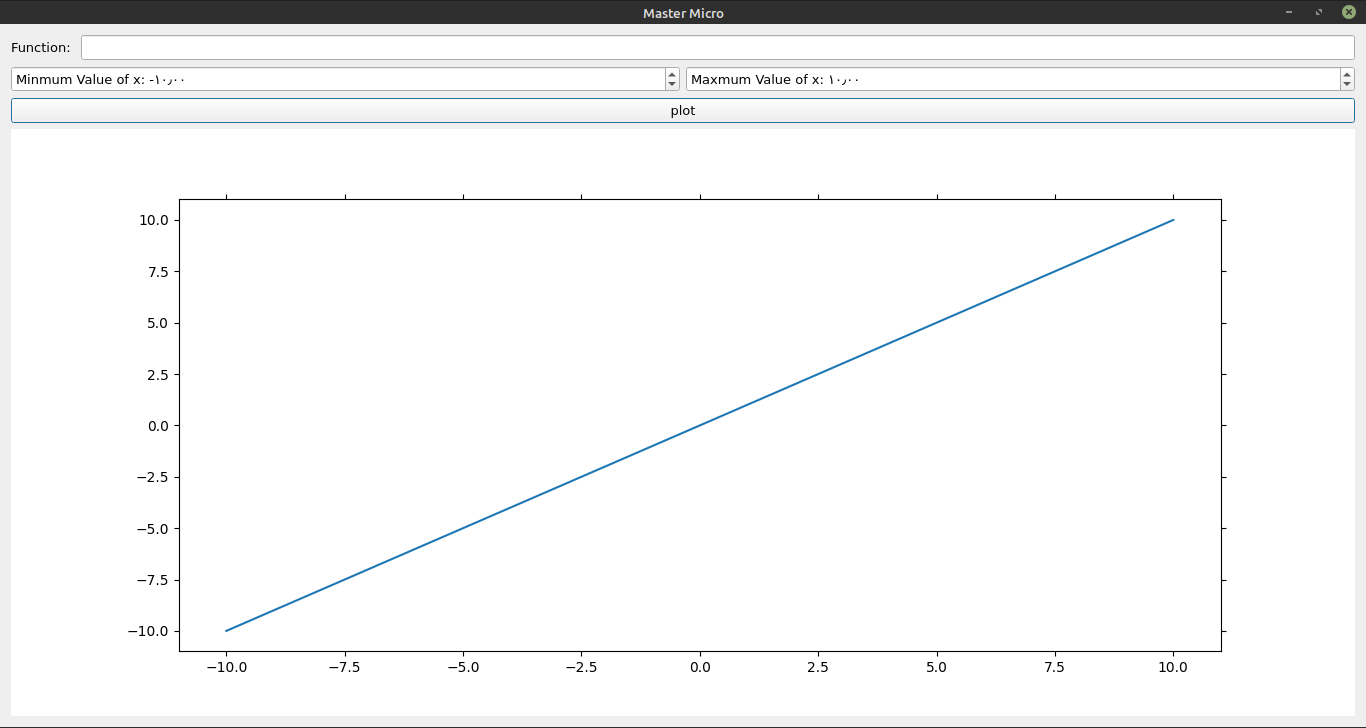Click the origin point of the graph
Image resolution: width=1366 pixels, height=728 pixels.
(699, 426)
